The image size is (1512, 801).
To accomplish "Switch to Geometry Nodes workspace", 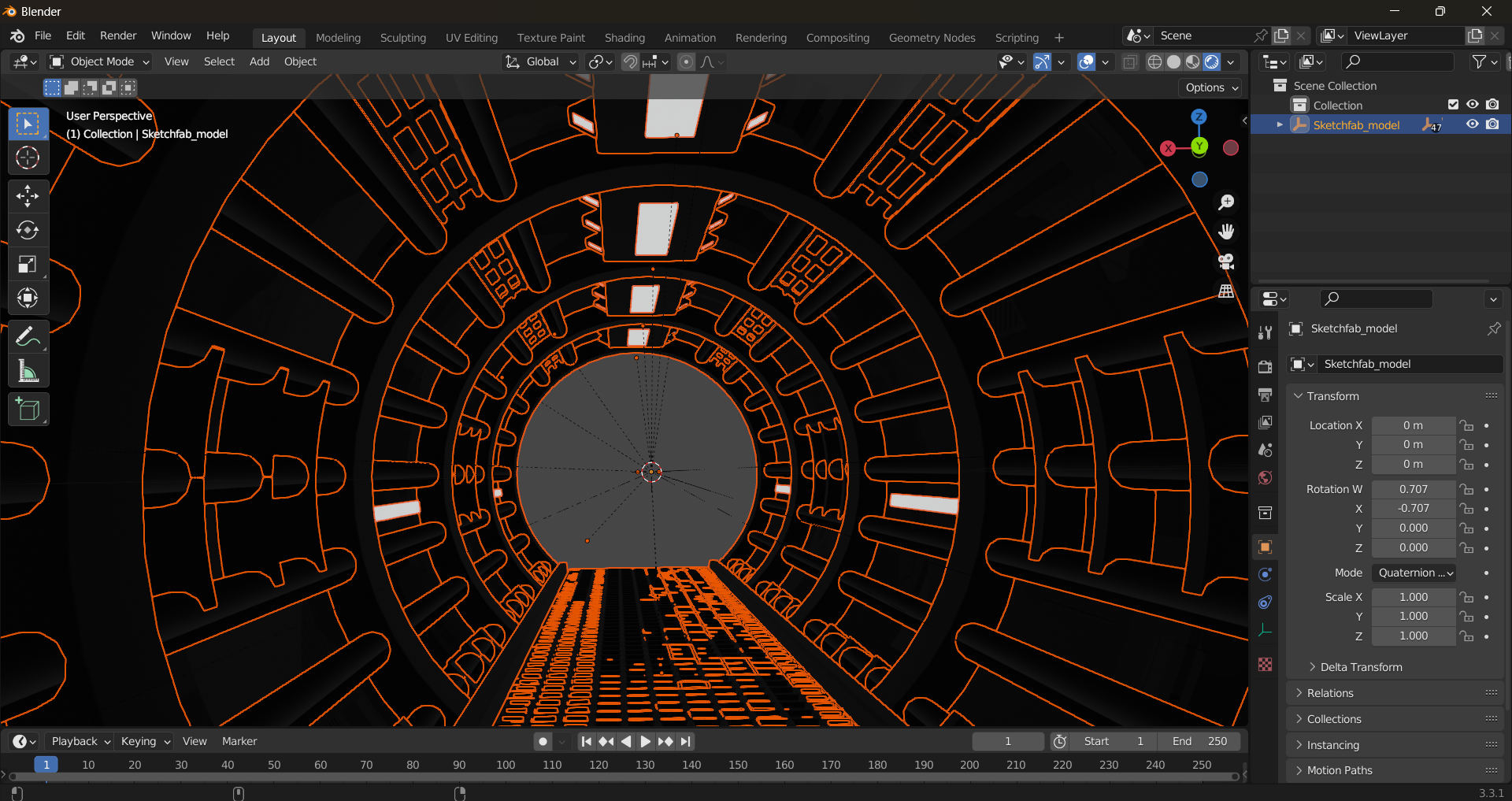I will pyautogui.click(x=932, y=38).
